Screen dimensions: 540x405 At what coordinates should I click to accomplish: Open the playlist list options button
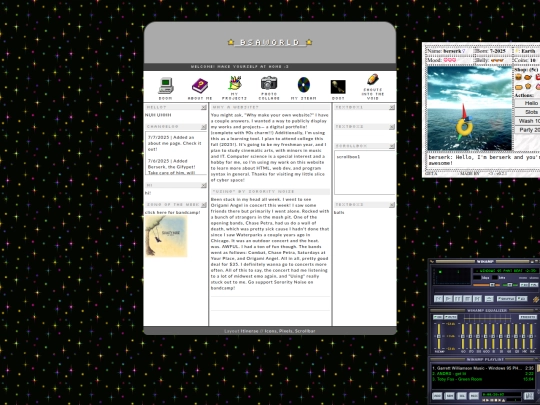[x=529, y=396]
